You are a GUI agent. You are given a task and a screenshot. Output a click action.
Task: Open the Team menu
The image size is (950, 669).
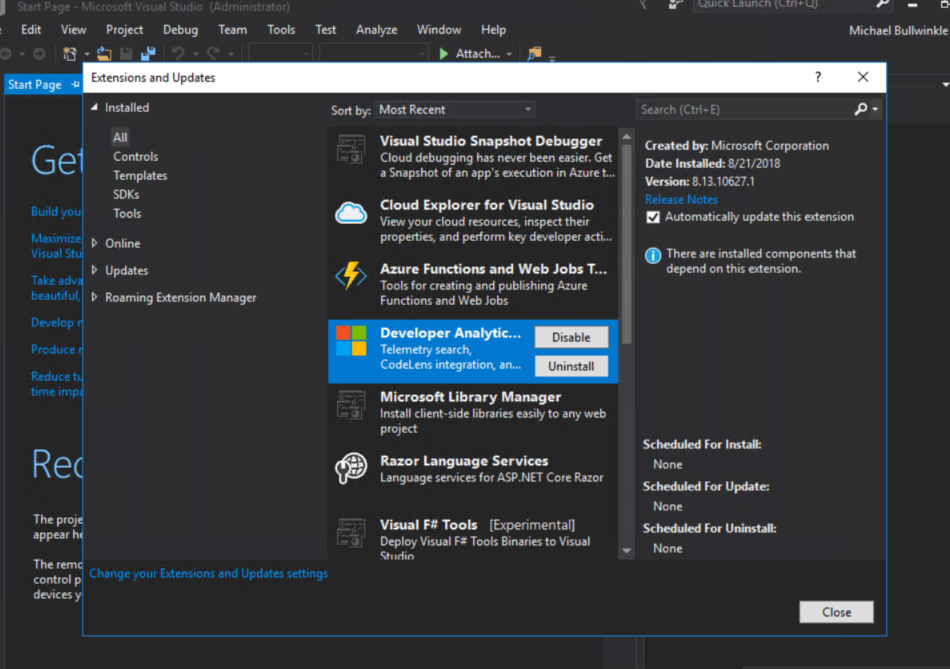pyautogui.click(x=233, y=30)
